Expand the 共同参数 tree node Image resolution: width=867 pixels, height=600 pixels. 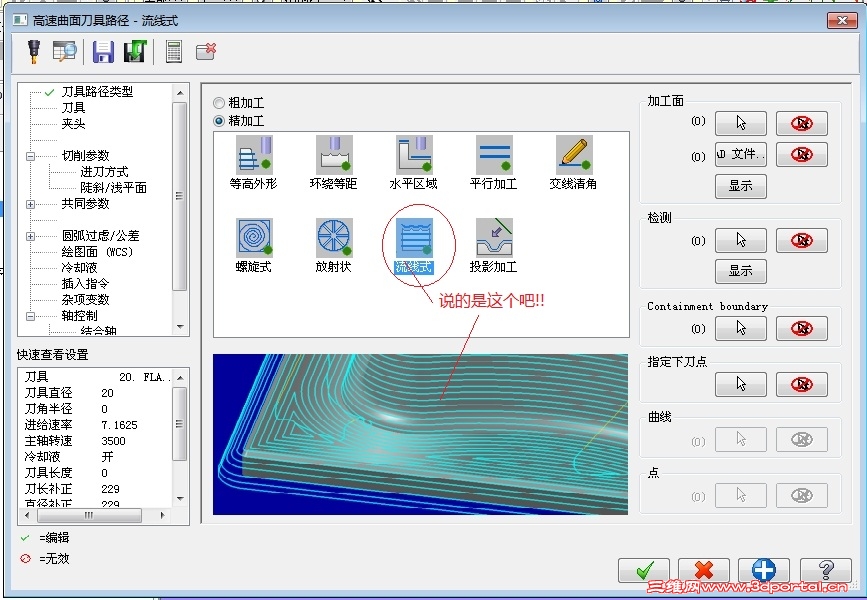[30, 204]
